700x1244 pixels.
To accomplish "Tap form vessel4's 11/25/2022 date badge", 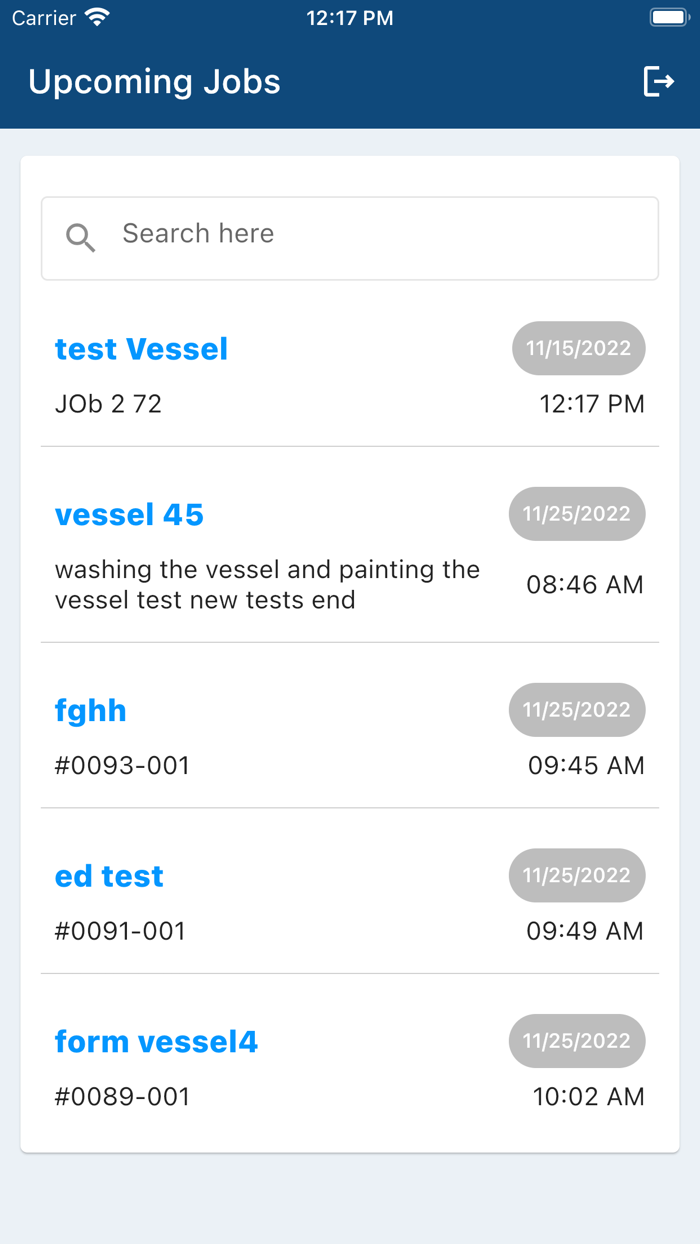I will click(x=576, y=1041).
